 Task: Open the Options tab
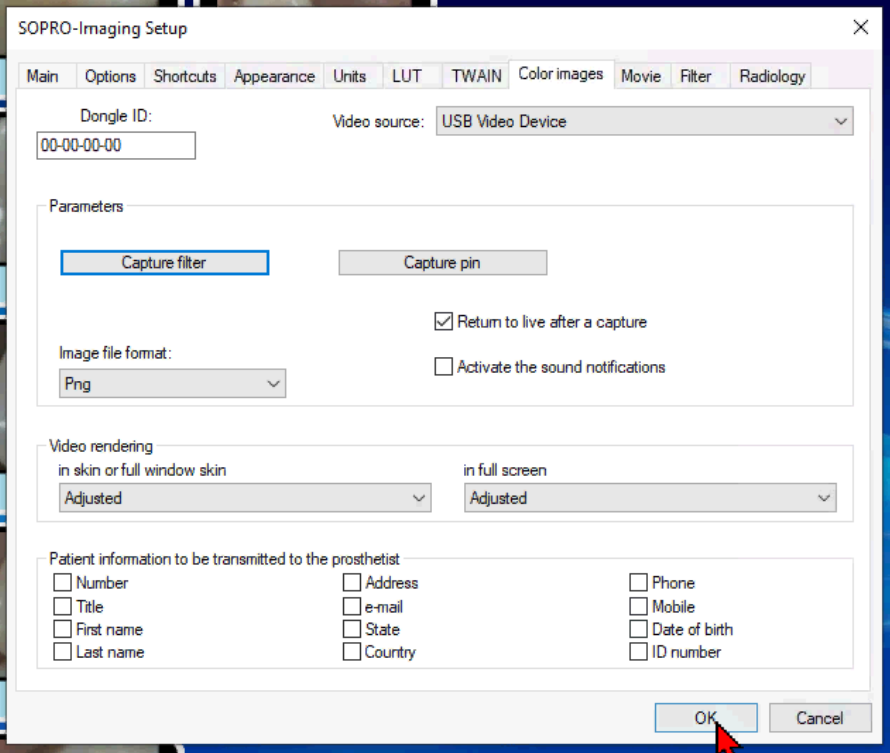click(110, 76)
